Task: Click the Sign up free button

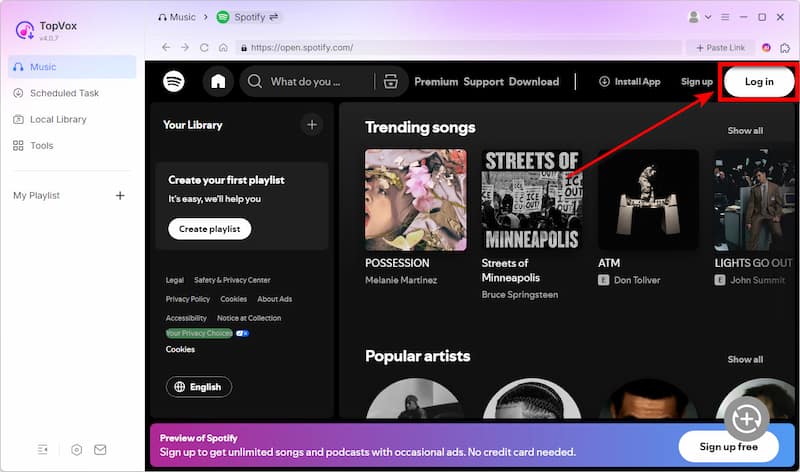Action: click(x=729, y=446)
